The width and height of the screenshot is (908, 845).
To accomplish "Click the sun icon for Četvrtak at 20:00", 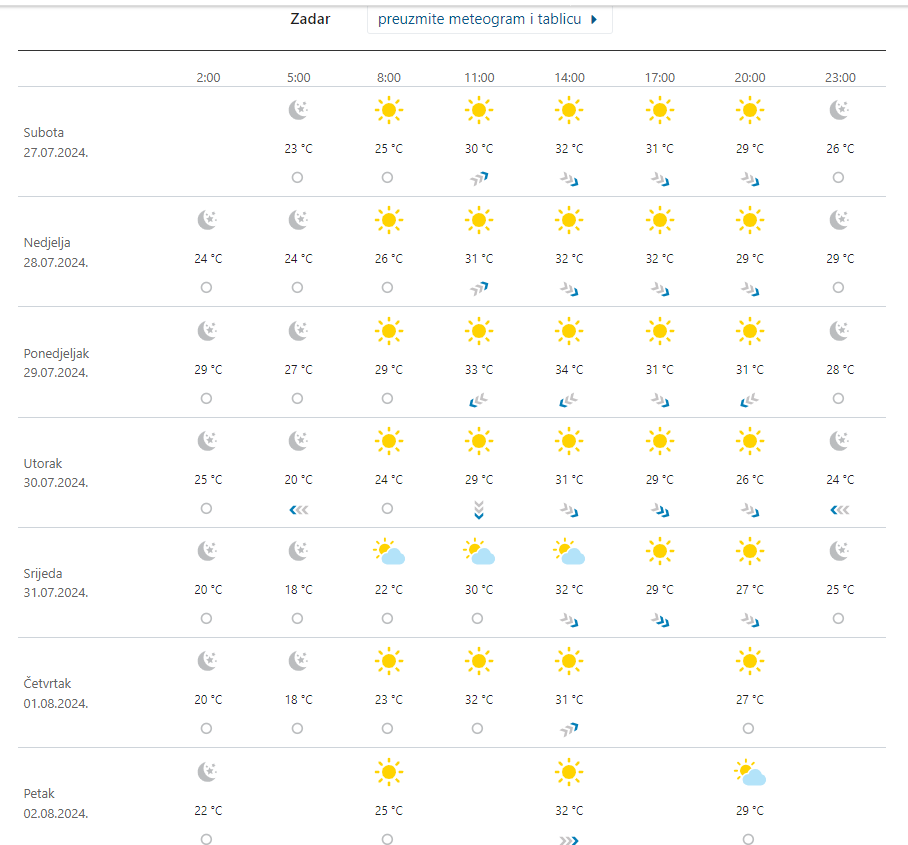I will click(x=750, y=661).
